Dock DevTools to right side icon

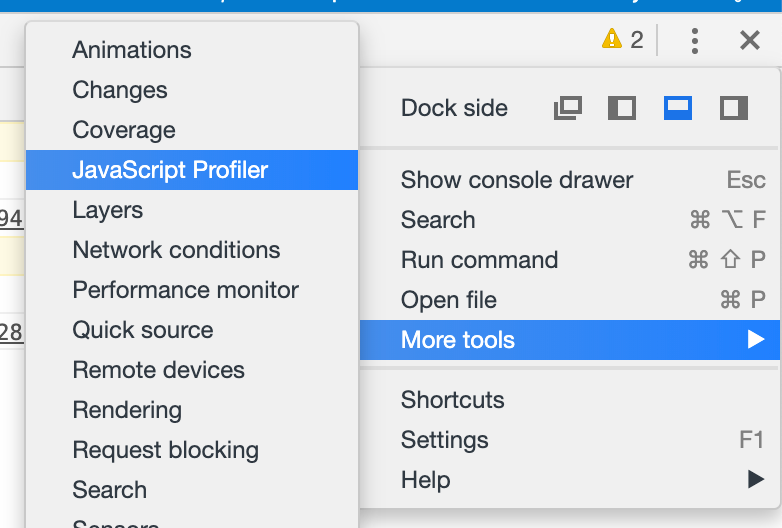(734, 108)
